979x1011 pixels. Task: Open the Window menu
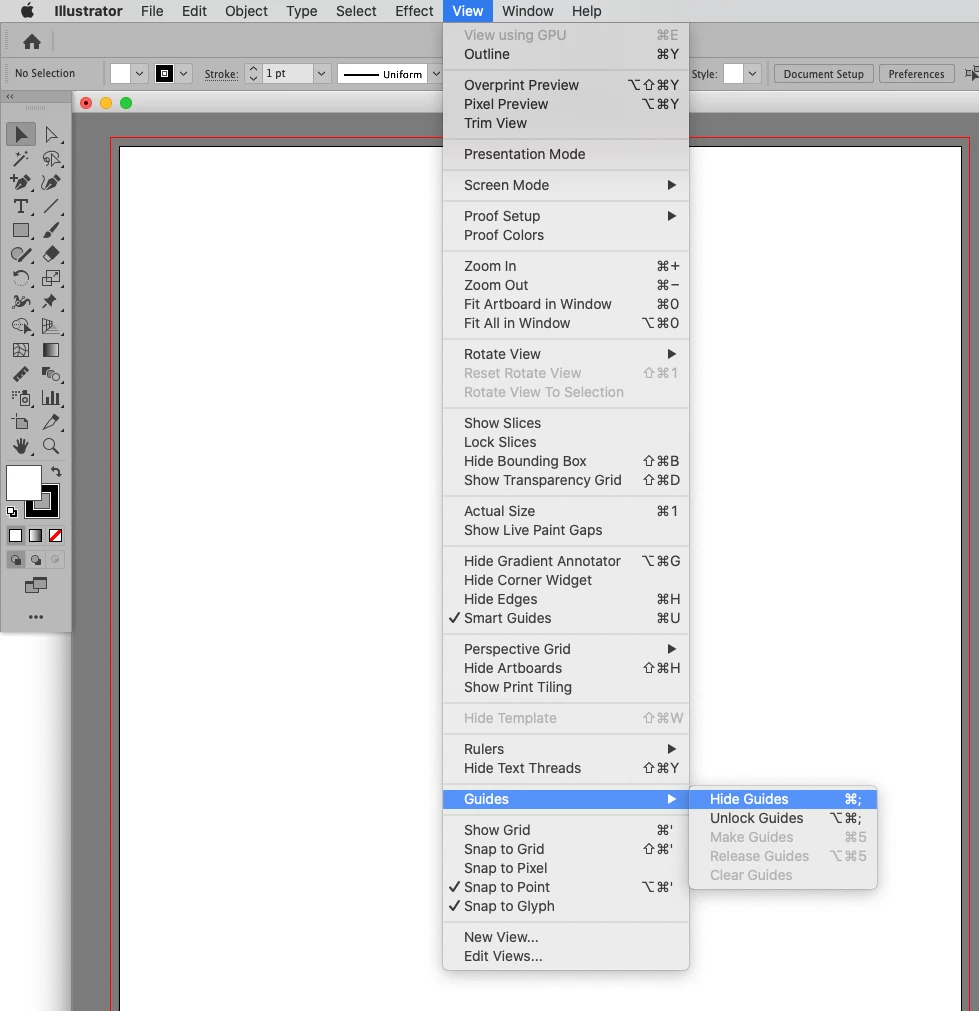[x=528, y=11]
